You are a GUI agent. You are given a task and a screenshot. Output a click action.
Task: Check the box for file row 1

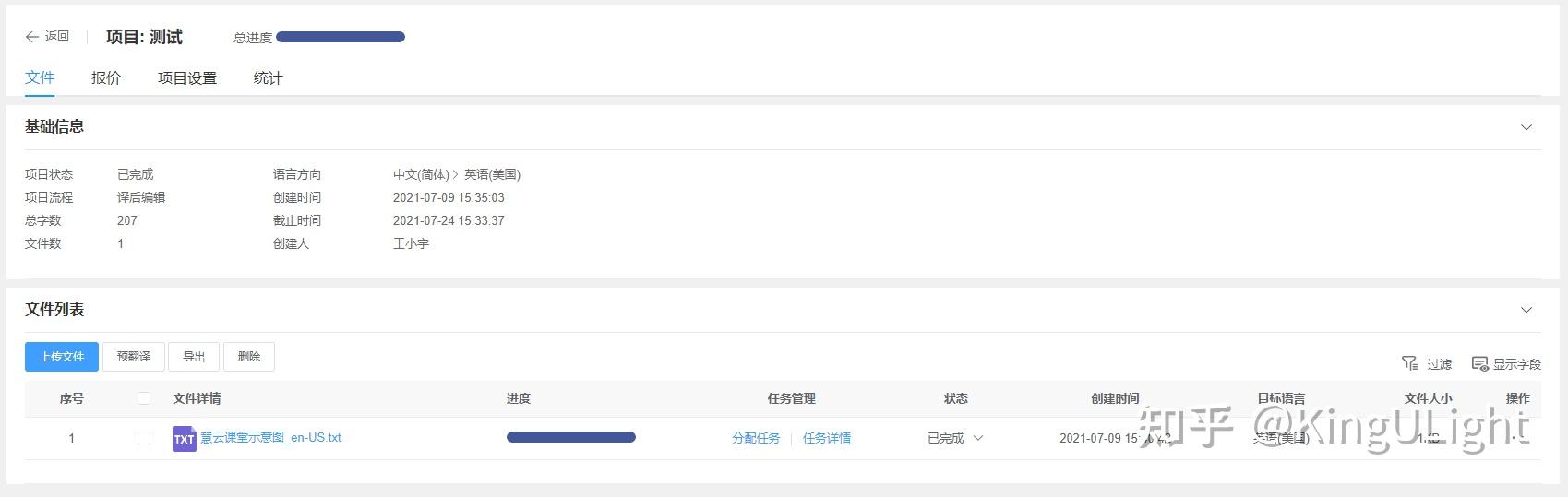coord(144,438)
